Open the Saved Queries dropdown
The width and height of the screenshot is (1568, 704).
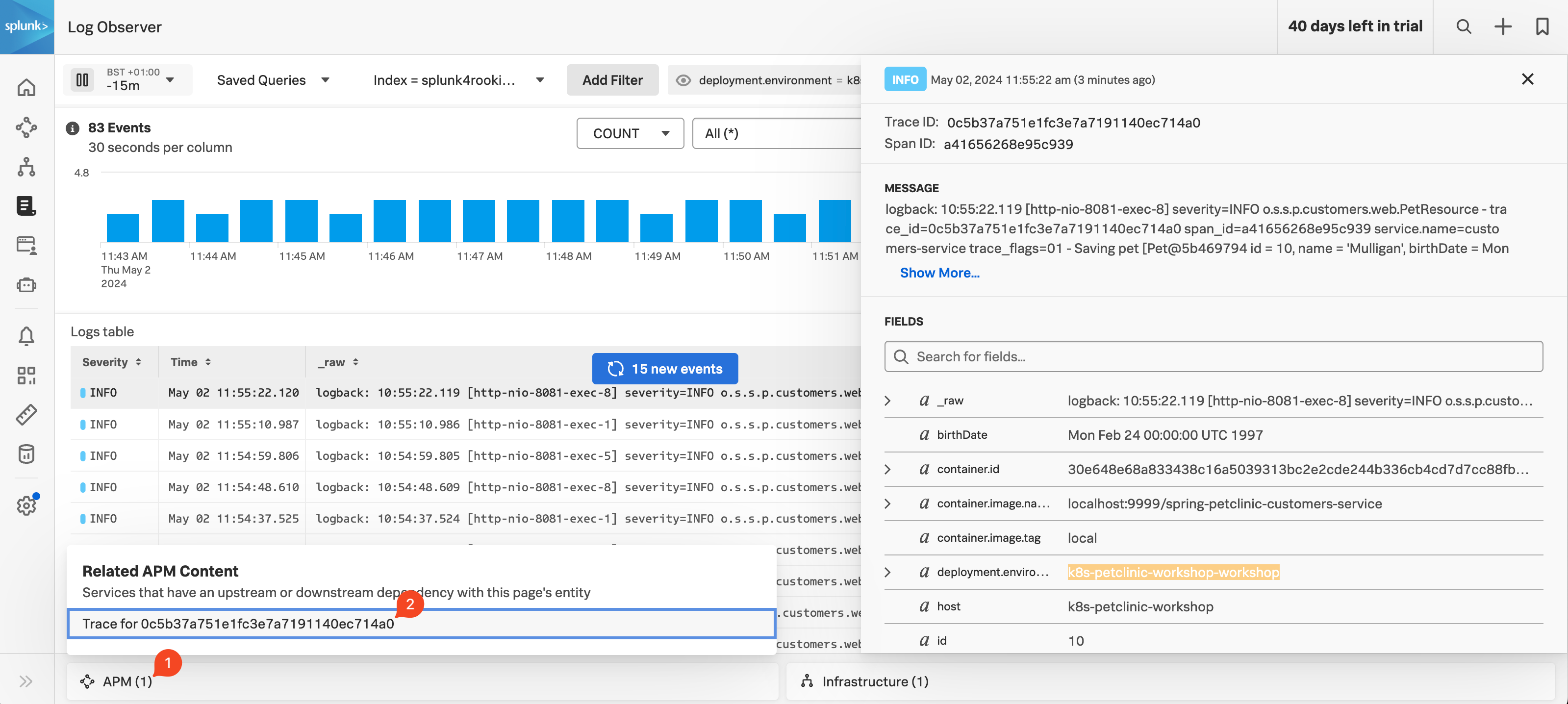coord(273,80)
